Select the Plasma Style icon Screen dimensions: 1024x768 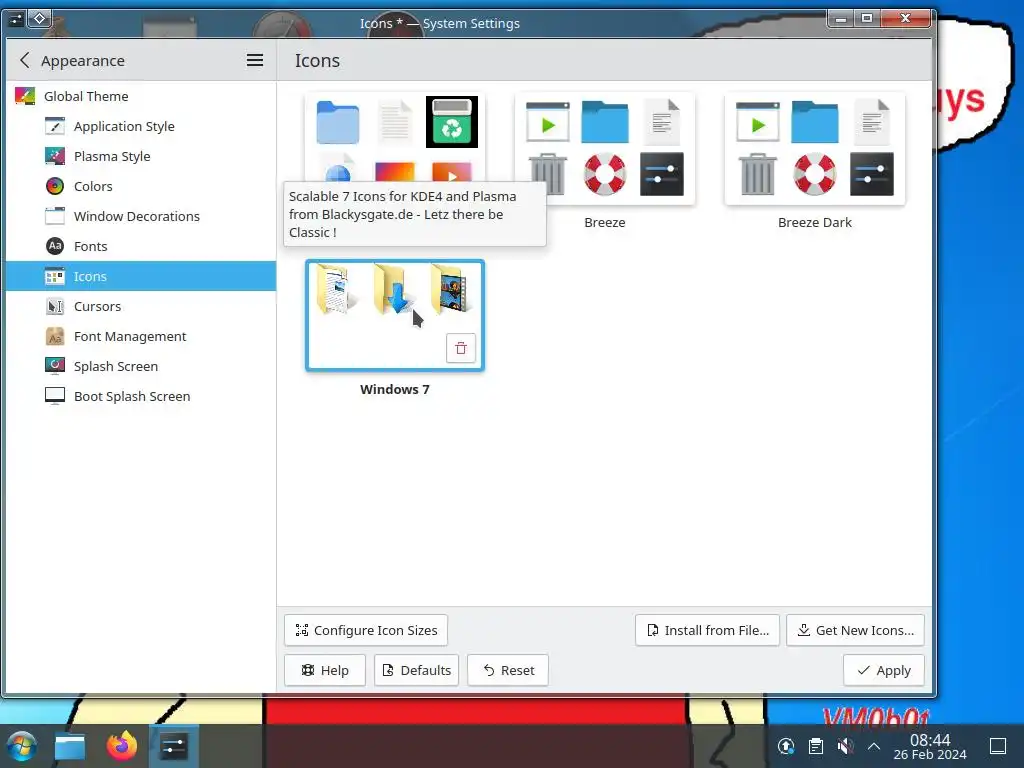pyautogui.click(x=55, y=156)
